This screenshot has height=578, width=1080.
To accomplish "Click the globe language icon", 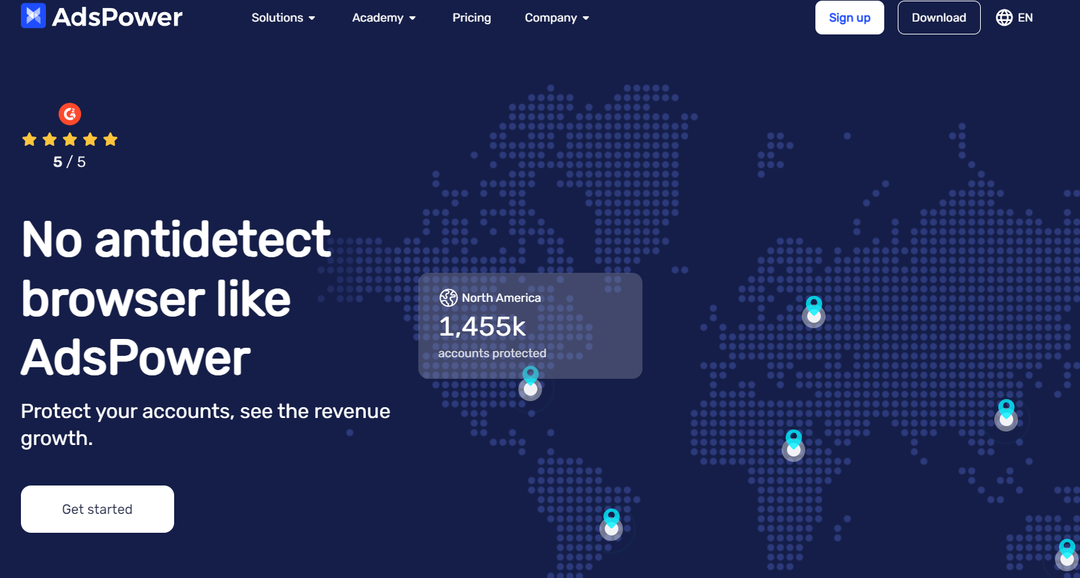I will pos(1004,18).
